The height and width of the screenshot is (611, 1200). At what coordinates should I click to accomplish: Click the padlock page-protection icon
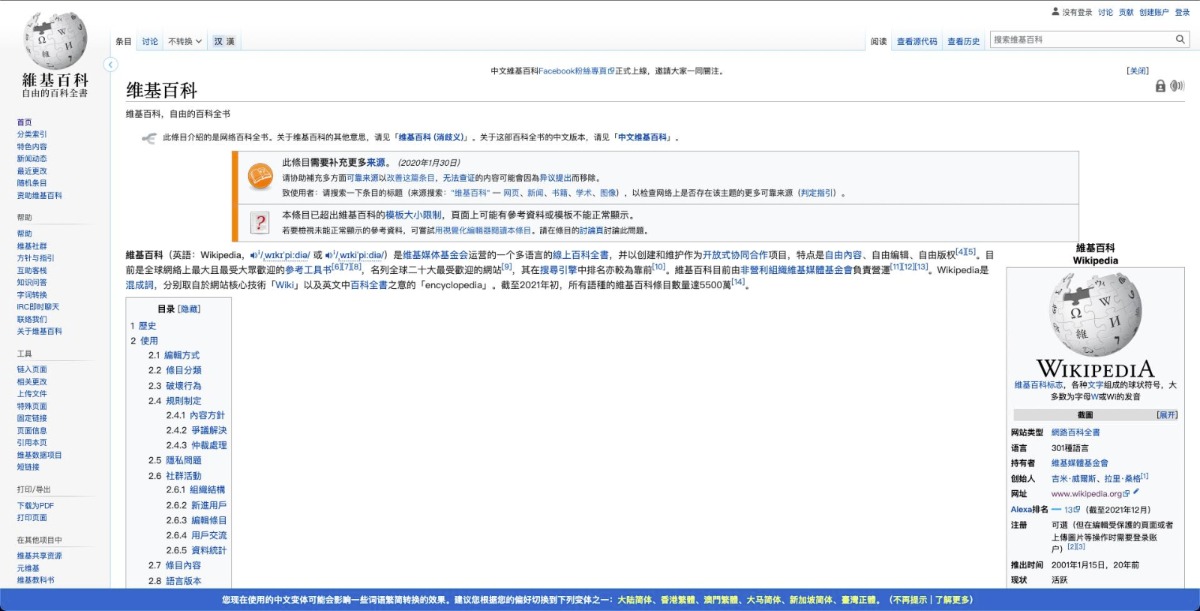click(1160, 86)
